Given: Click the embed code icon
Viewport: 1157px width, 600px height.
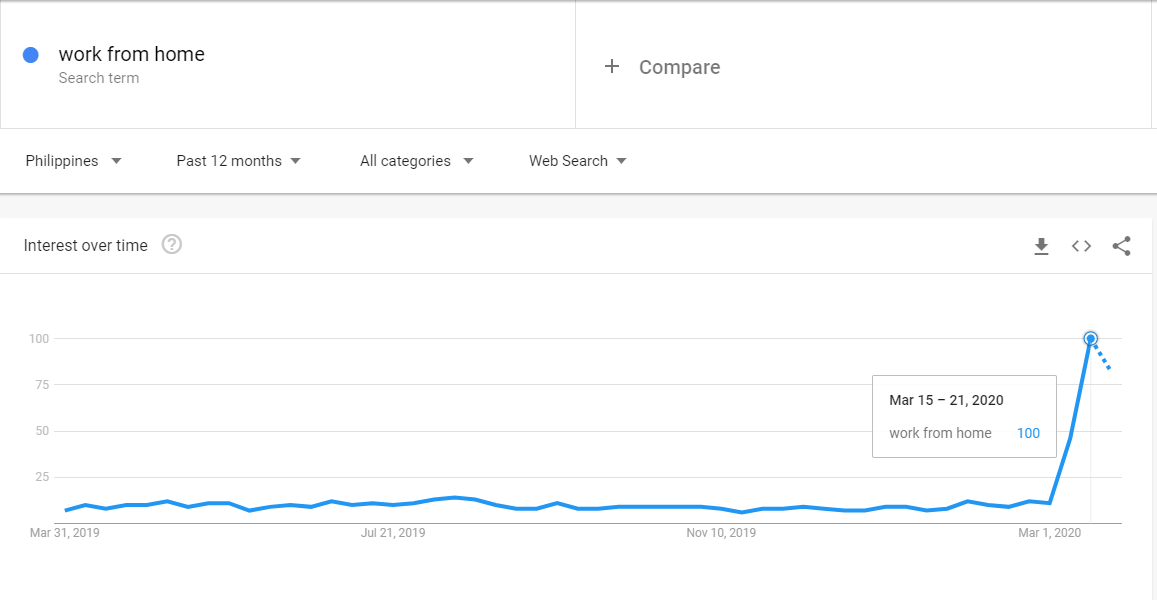Looking at the screenshot, I should [1081, 246].
